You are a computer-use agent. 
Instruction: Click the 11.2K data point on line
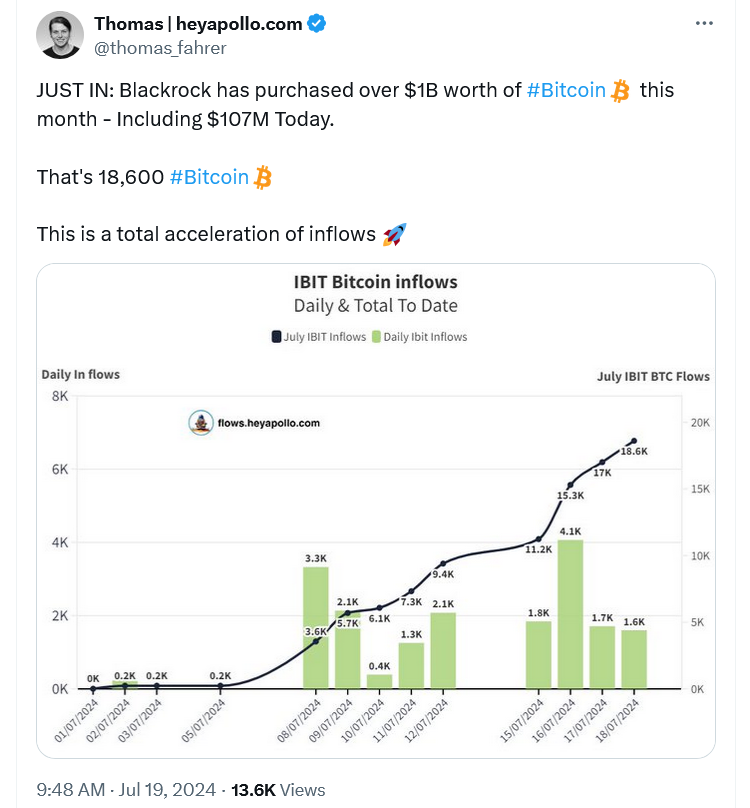coord(539,540)
